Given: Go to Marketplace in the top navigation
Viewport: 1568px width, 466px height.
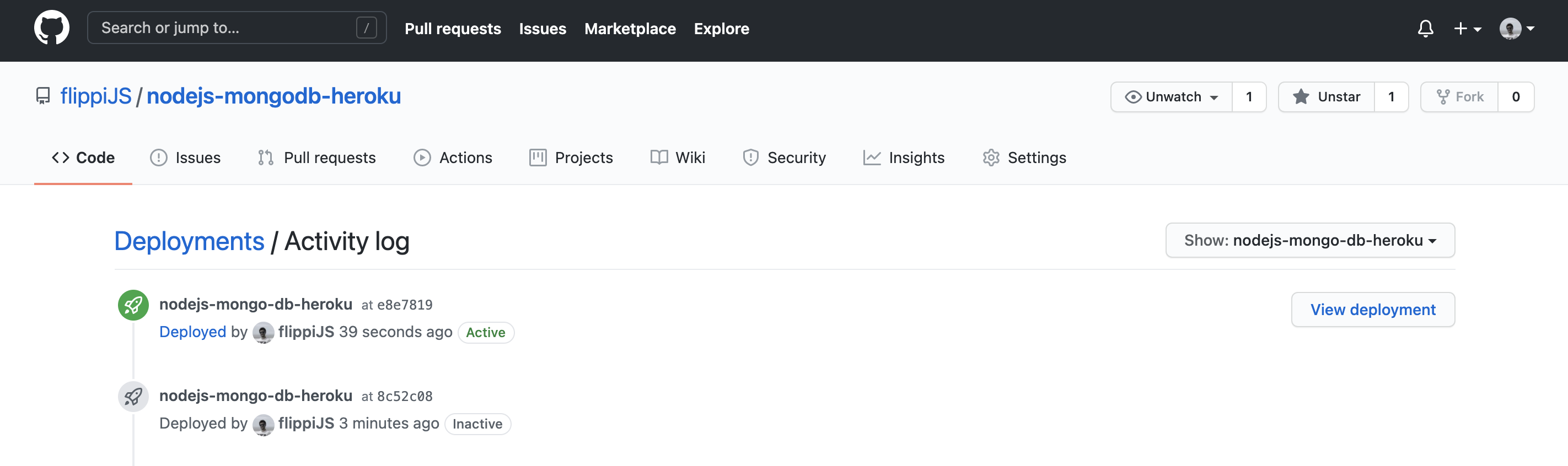Looking at the screenshot, I should 630,29.
